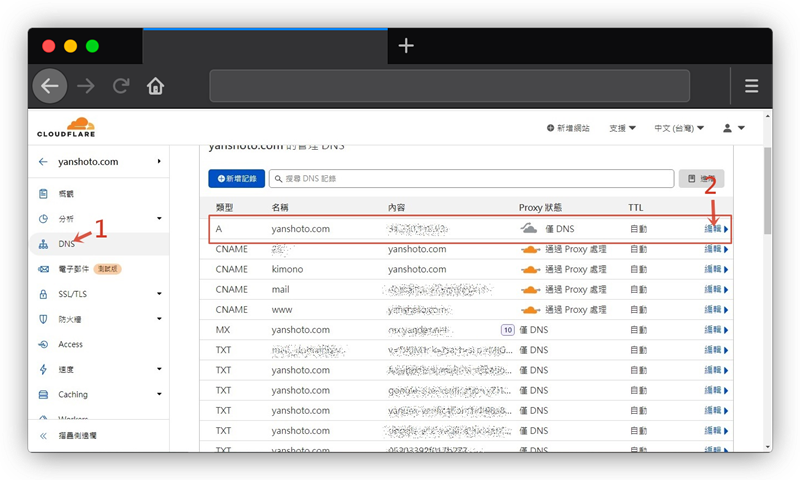Click the page vertical scrollbar

pos(767,190)
